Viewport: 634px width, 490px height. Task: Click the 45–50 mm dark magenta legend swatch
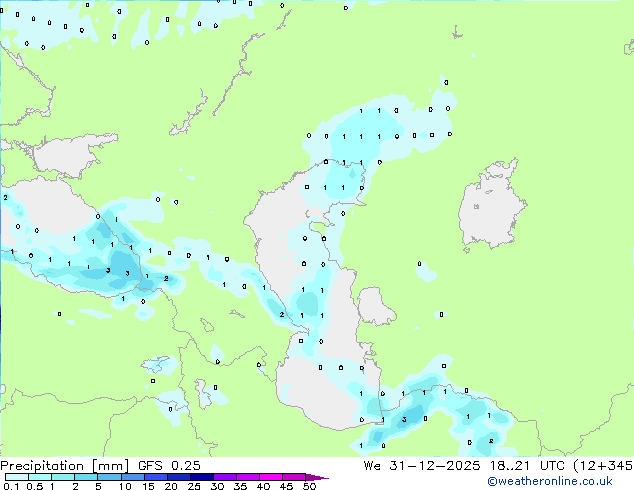294,477
